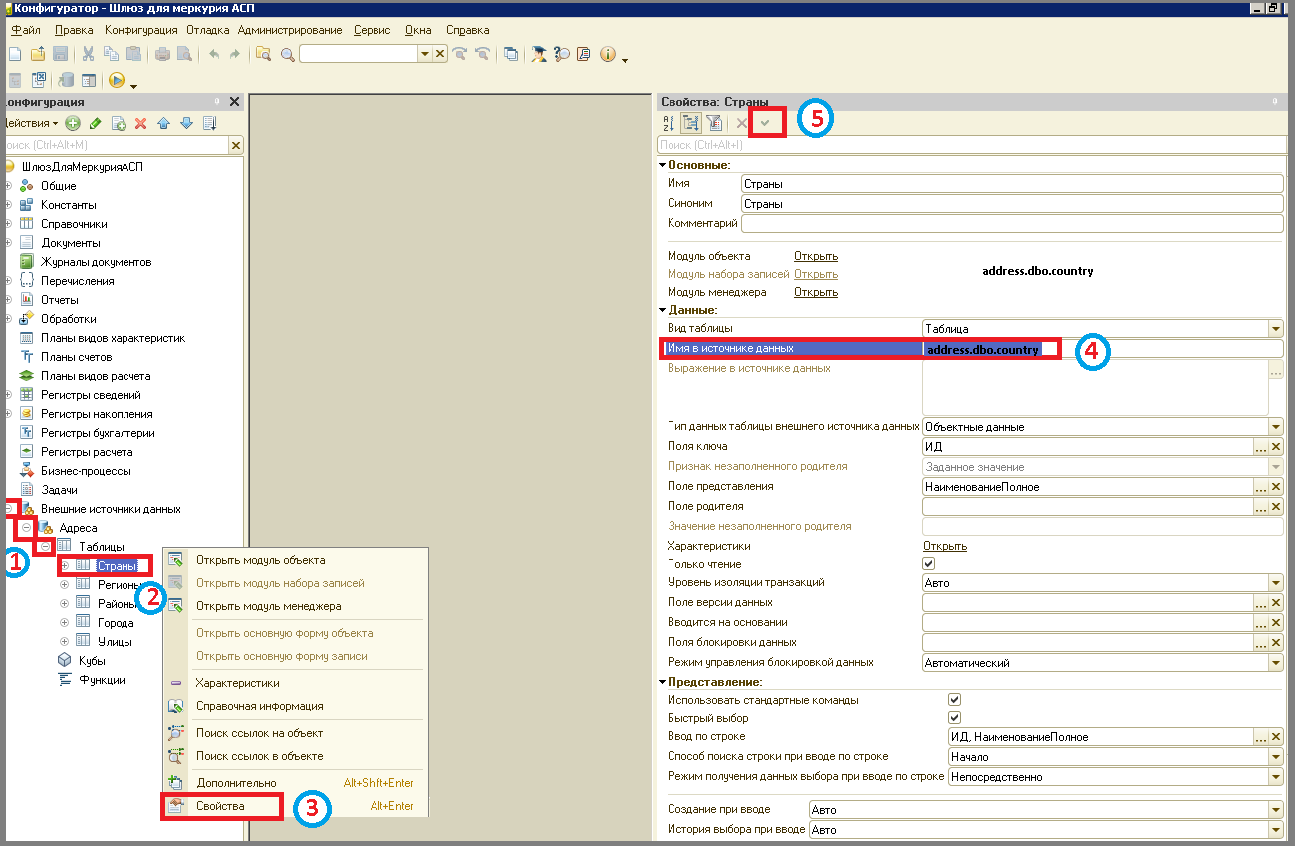
Task: Move the object down with the blue arrow
Action: pos(186,123)
